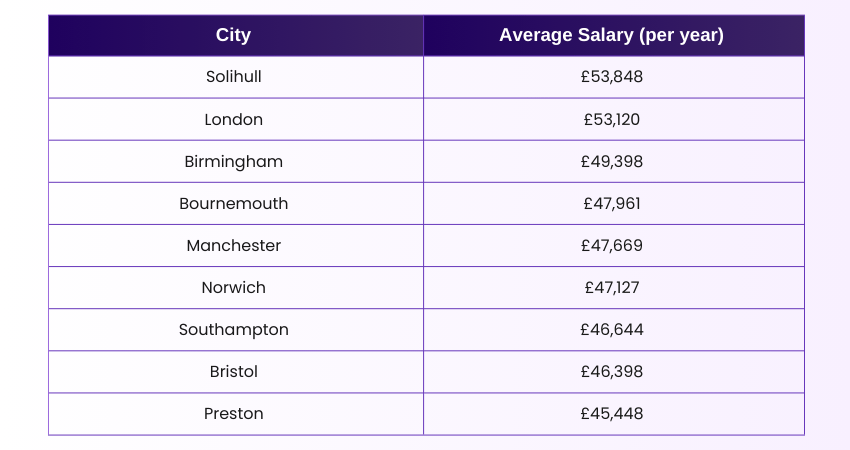Select the £53,120 salary cell
The image size is (850, 450).
tap(612, 119)
